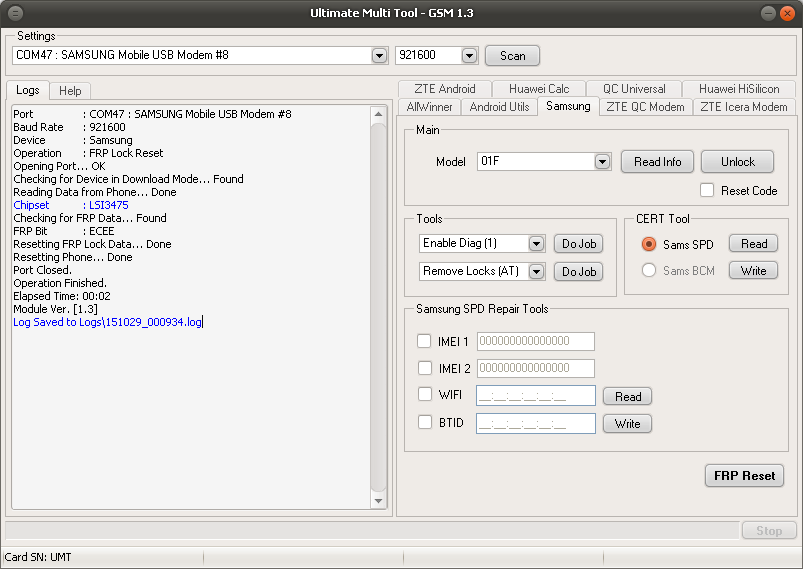Screen dimensions: 803x569
Task: Select the QC Universal tab
Action: pyautogui.click(x=634, y=89)
